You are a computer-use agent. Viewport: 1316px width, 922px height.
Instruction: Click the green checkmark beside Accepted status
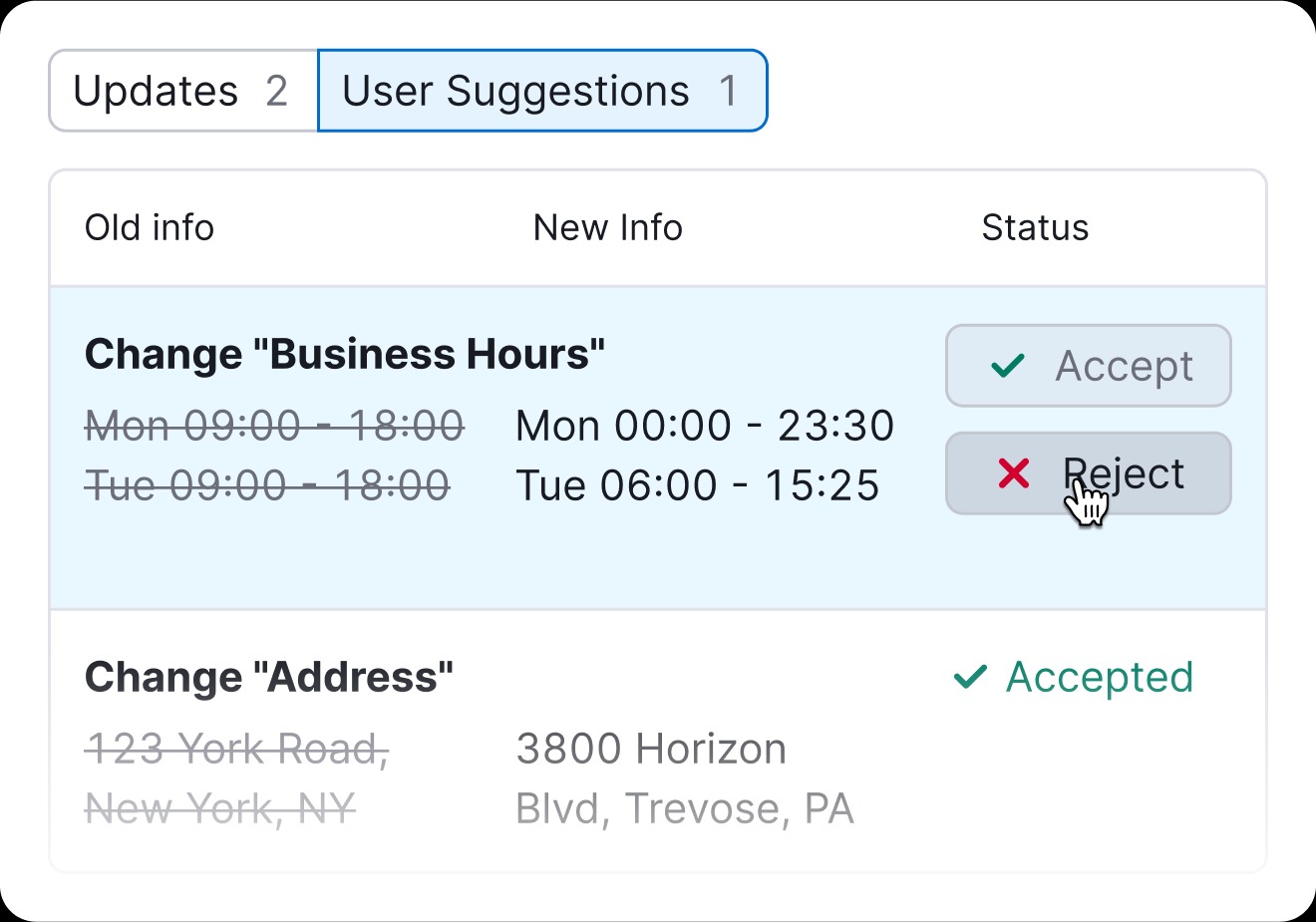[x=970, y=678]
